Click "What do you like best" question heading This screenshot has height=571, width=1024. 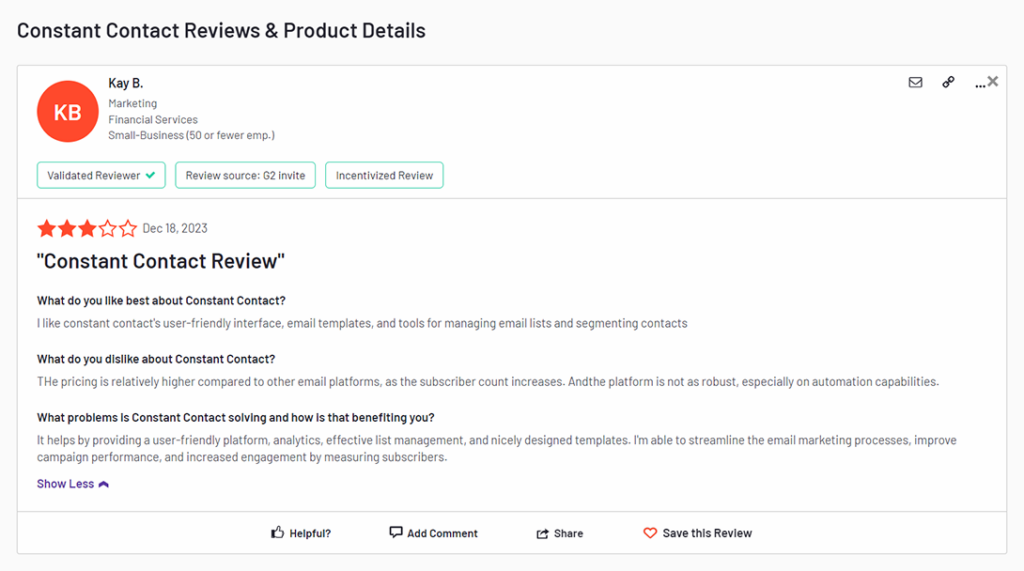point(161,301)
